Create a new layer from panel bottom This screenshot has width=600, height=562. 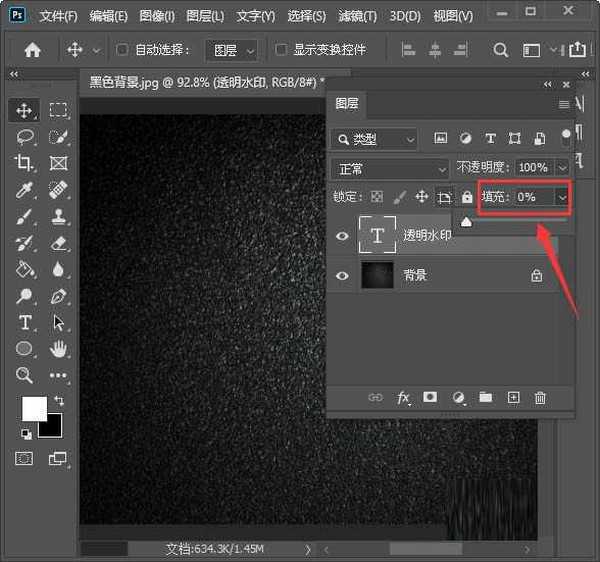pyautogui.click(x=514, y=398)
